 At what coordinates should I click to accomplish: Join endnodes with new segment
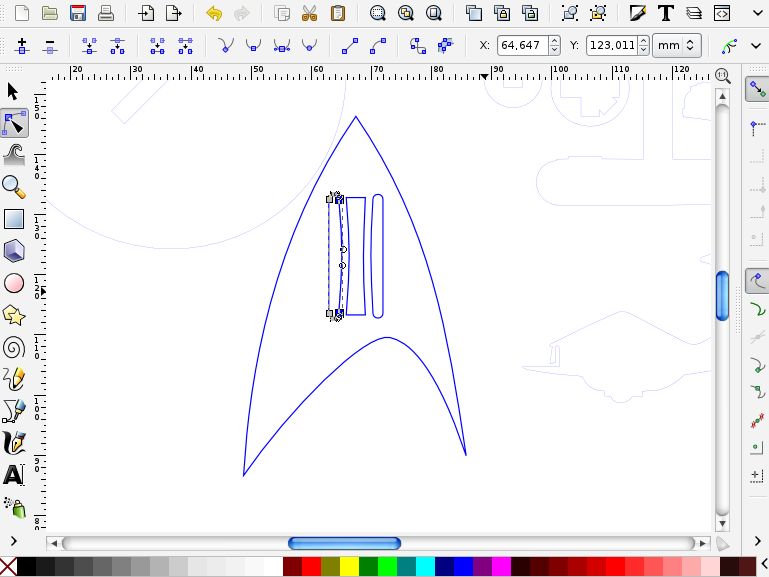point(157,46)
